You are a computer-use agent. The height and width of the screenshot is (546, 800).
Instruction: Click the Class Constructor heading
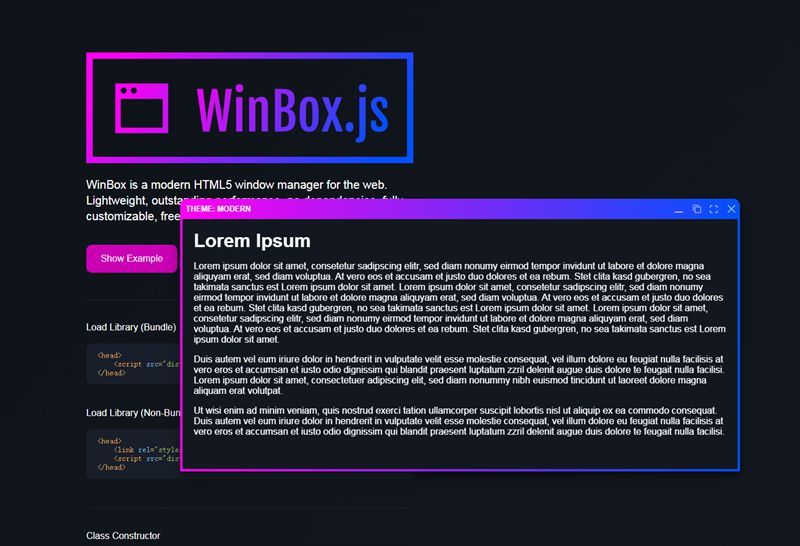(x=123, y=536)
